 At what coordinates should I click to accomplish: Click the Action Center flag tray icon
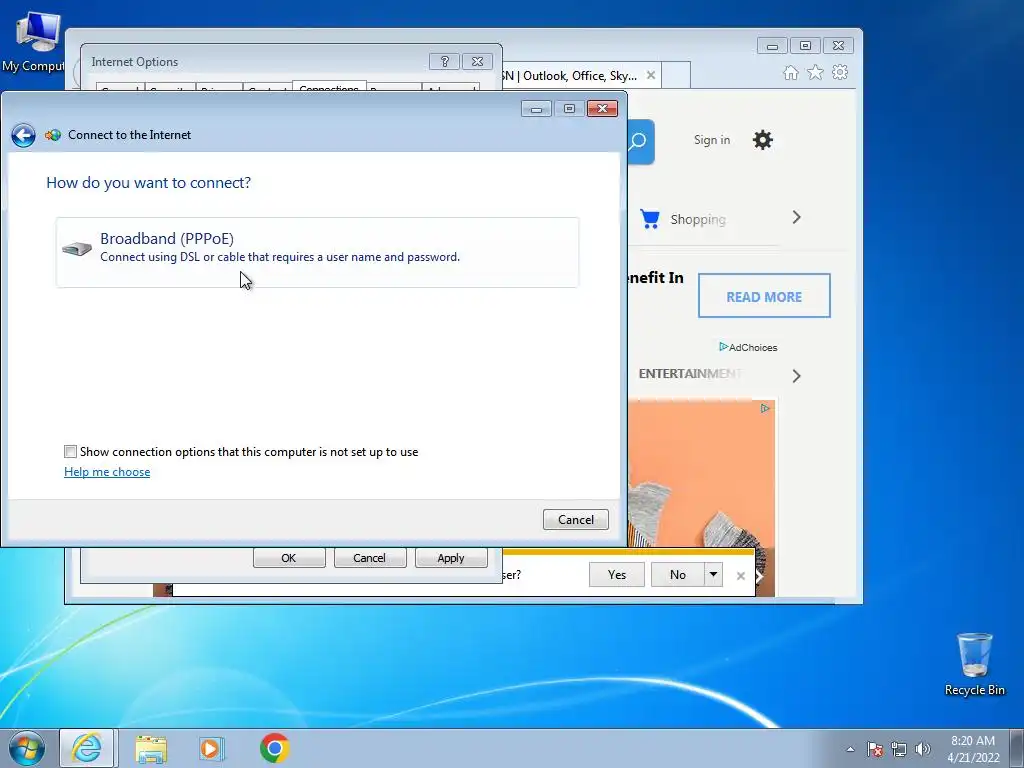point(875,749)
